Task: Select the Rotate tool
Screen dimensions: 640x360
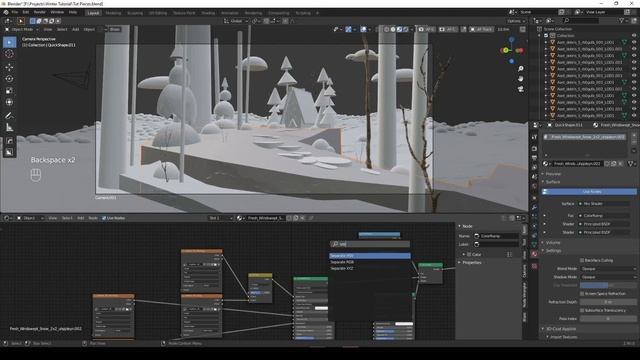Action: coord(9,79)
